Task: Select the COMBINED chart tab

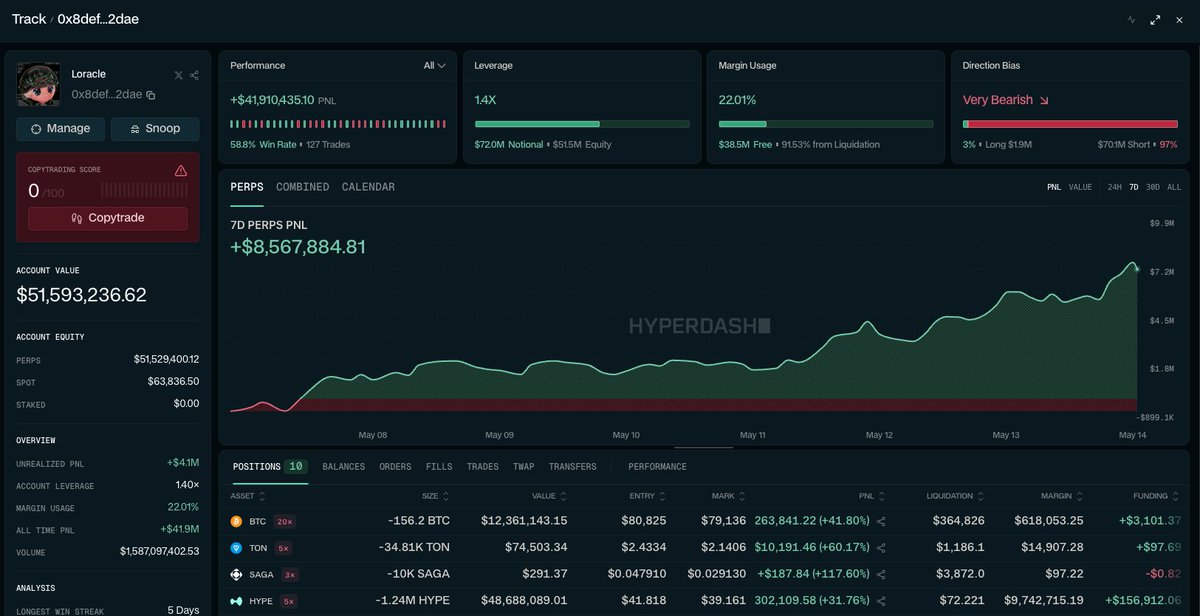Action: pyautogui.click(x=302, y=187)
